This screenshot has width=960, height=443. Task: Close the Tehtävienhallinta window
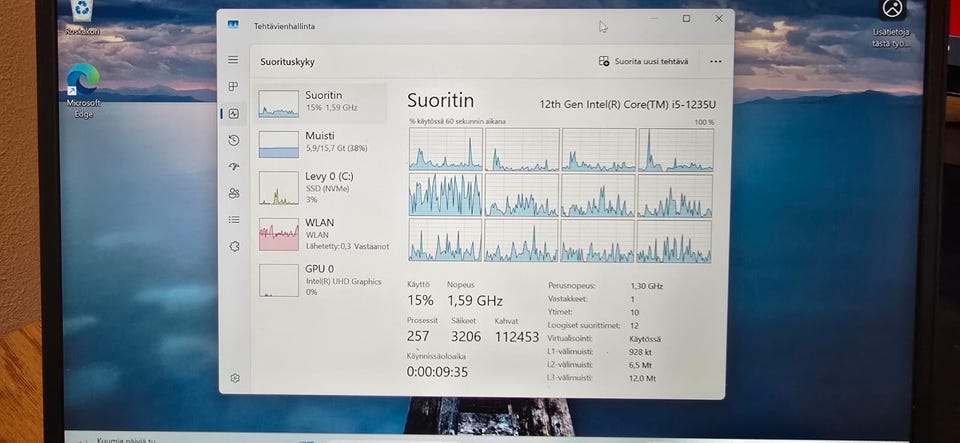[x=719, y=19]
